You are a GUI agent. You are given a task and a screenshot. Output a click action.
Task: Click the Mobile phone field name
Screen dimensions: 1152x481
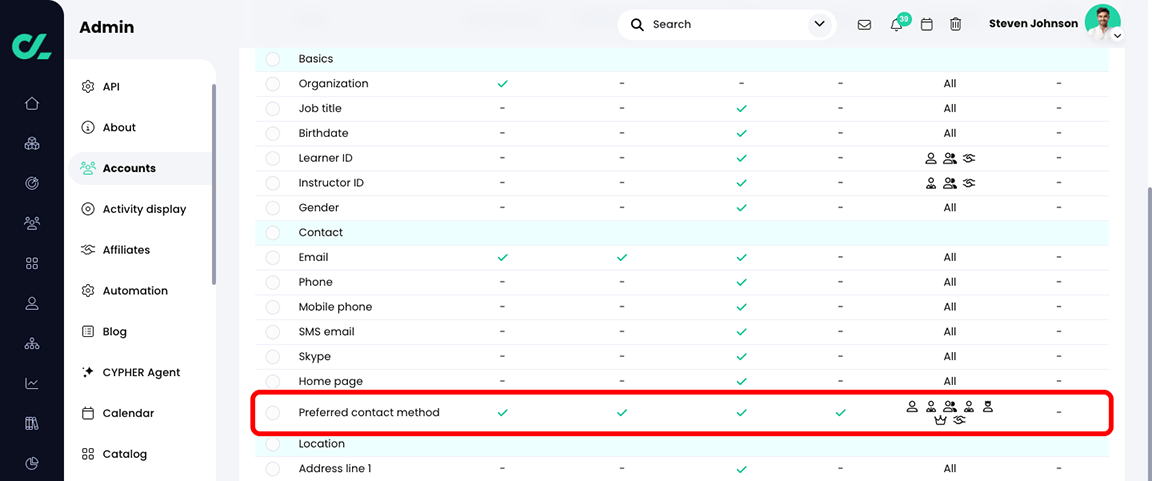pyautogui.click(x=335, y=307)
